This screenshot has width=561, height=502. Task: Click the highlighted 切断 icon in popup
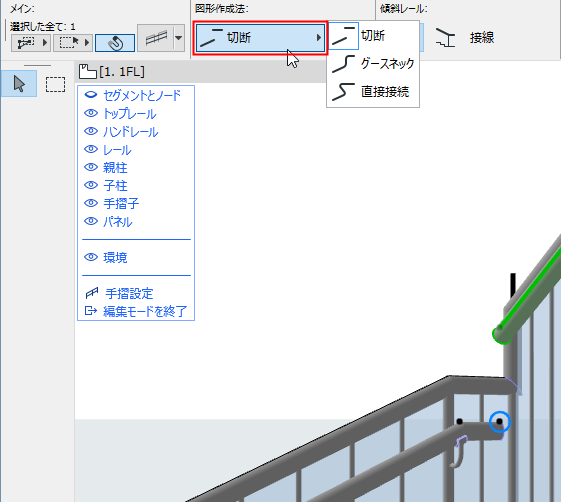point(343,36)
